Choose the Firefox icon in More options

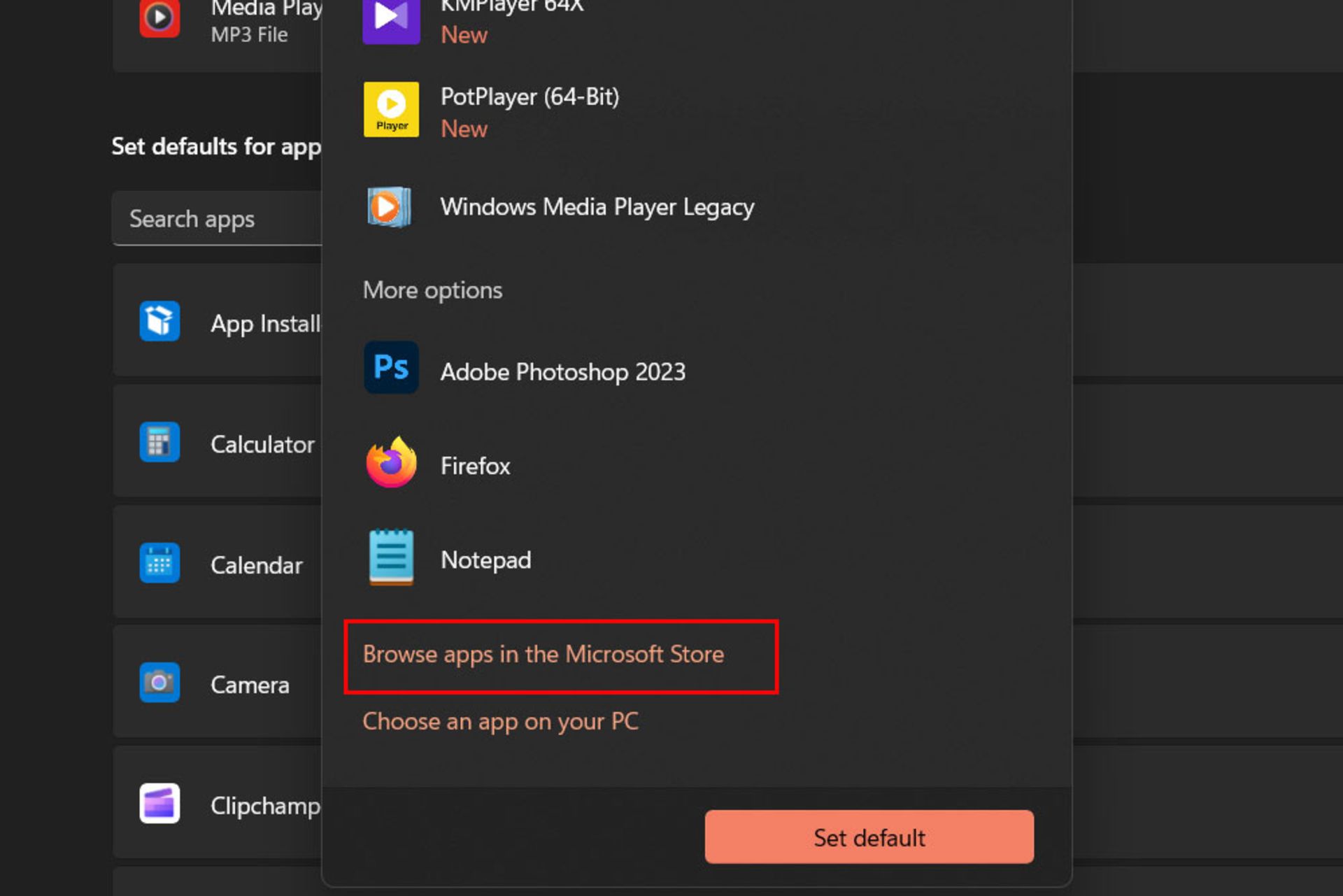[391, 462]
